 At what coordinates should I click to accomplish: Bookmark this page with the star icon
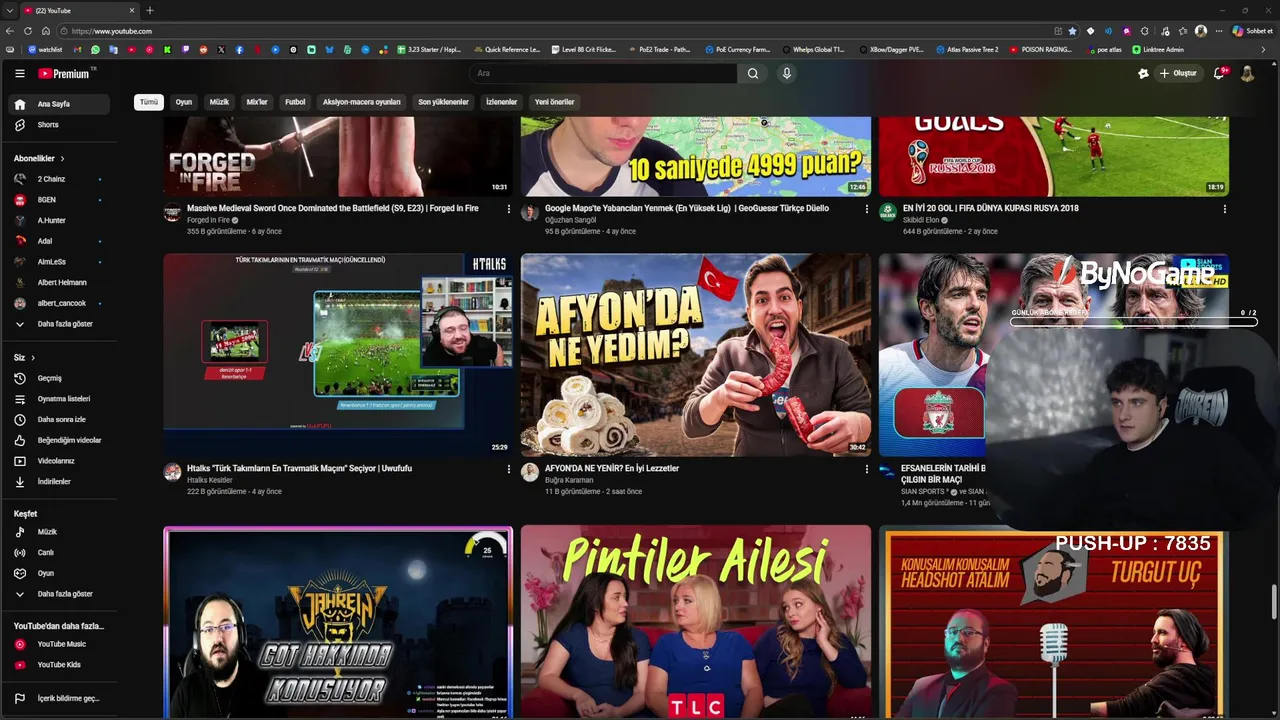(1072, 31)
